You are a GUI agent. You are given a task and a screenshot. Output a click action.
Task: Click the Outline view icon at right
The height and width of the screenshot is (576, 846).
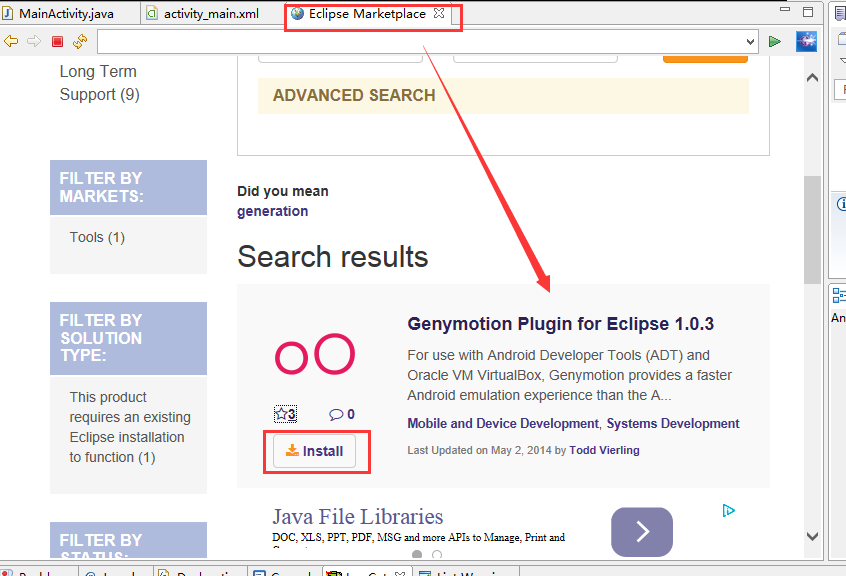click(839, 295)
